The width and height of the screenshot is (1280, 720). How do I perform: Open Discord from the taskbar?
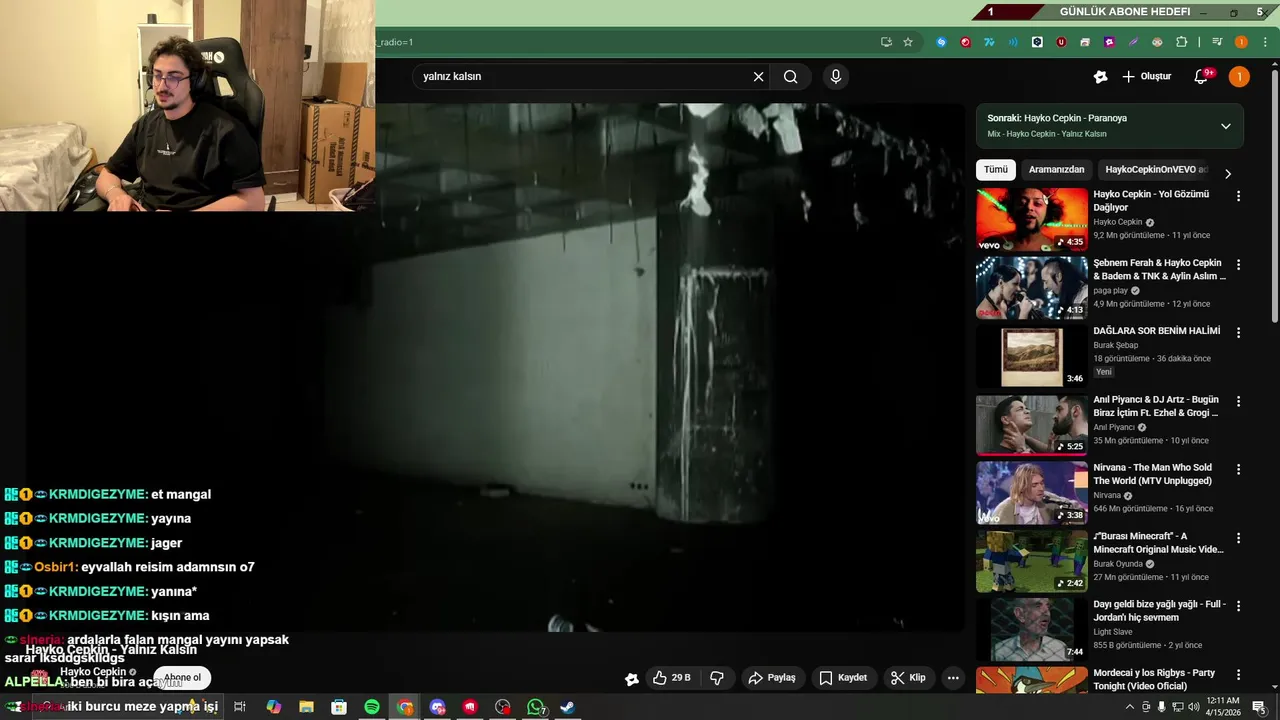437,707
